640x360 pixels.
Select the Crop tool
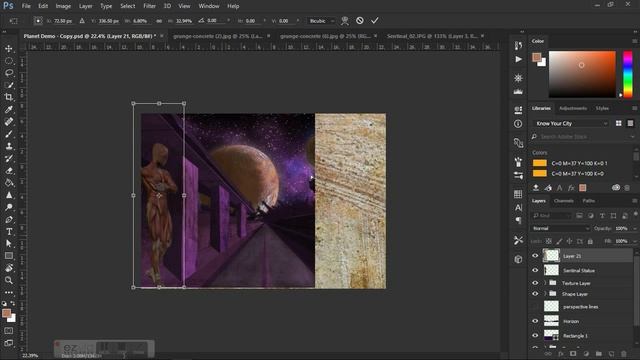[9, 97]
